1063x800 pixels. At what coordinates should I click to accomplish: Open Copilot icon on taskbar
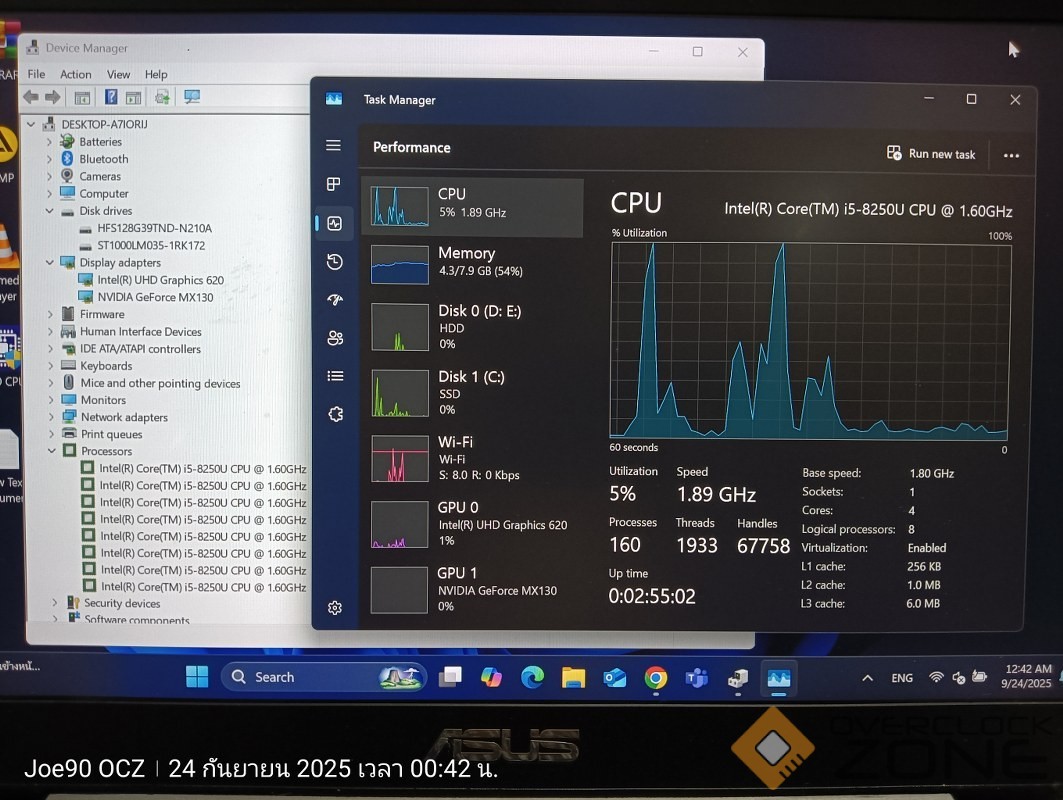(x=491, y=677)
